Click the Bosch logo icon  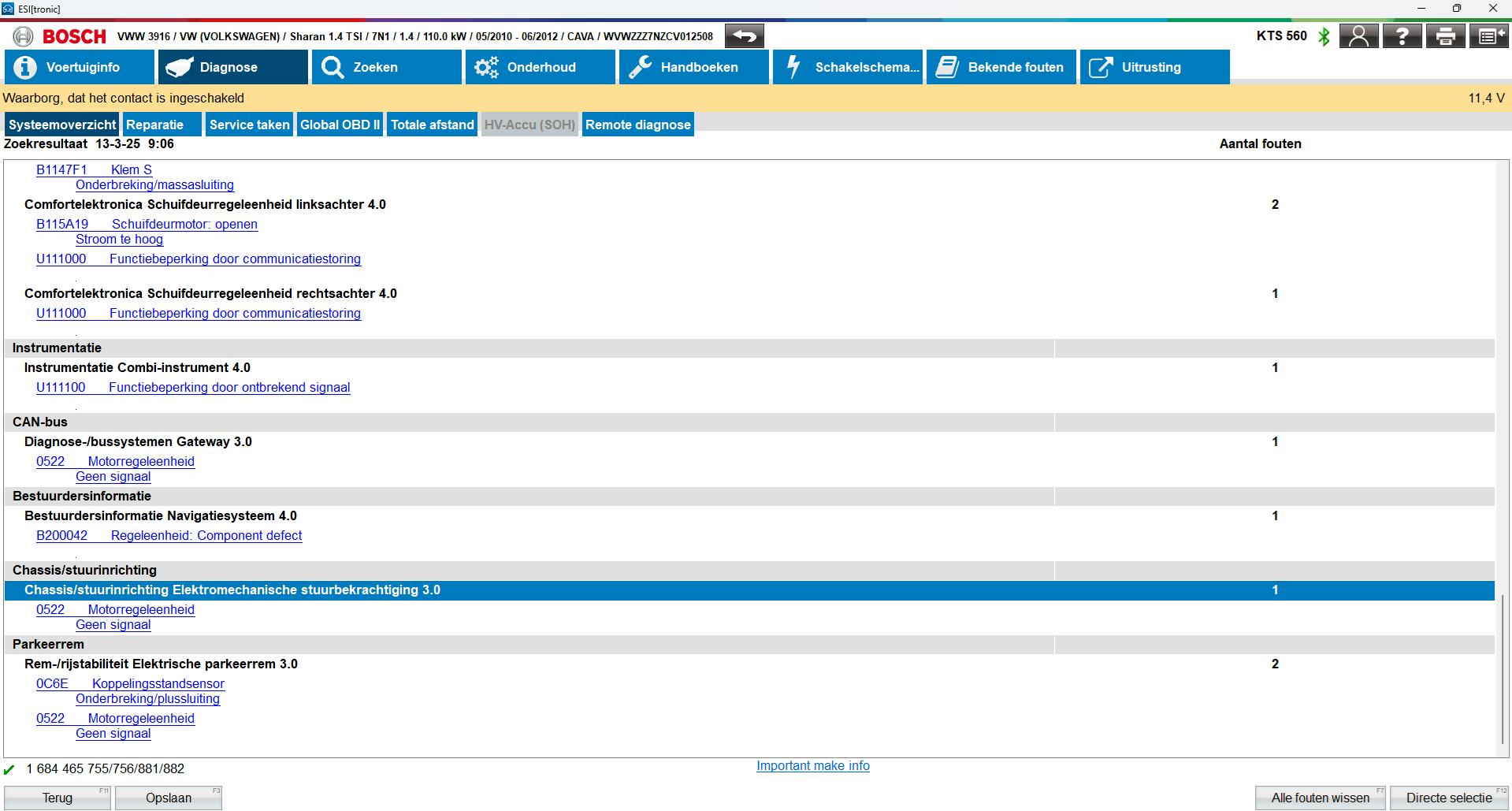23,36
